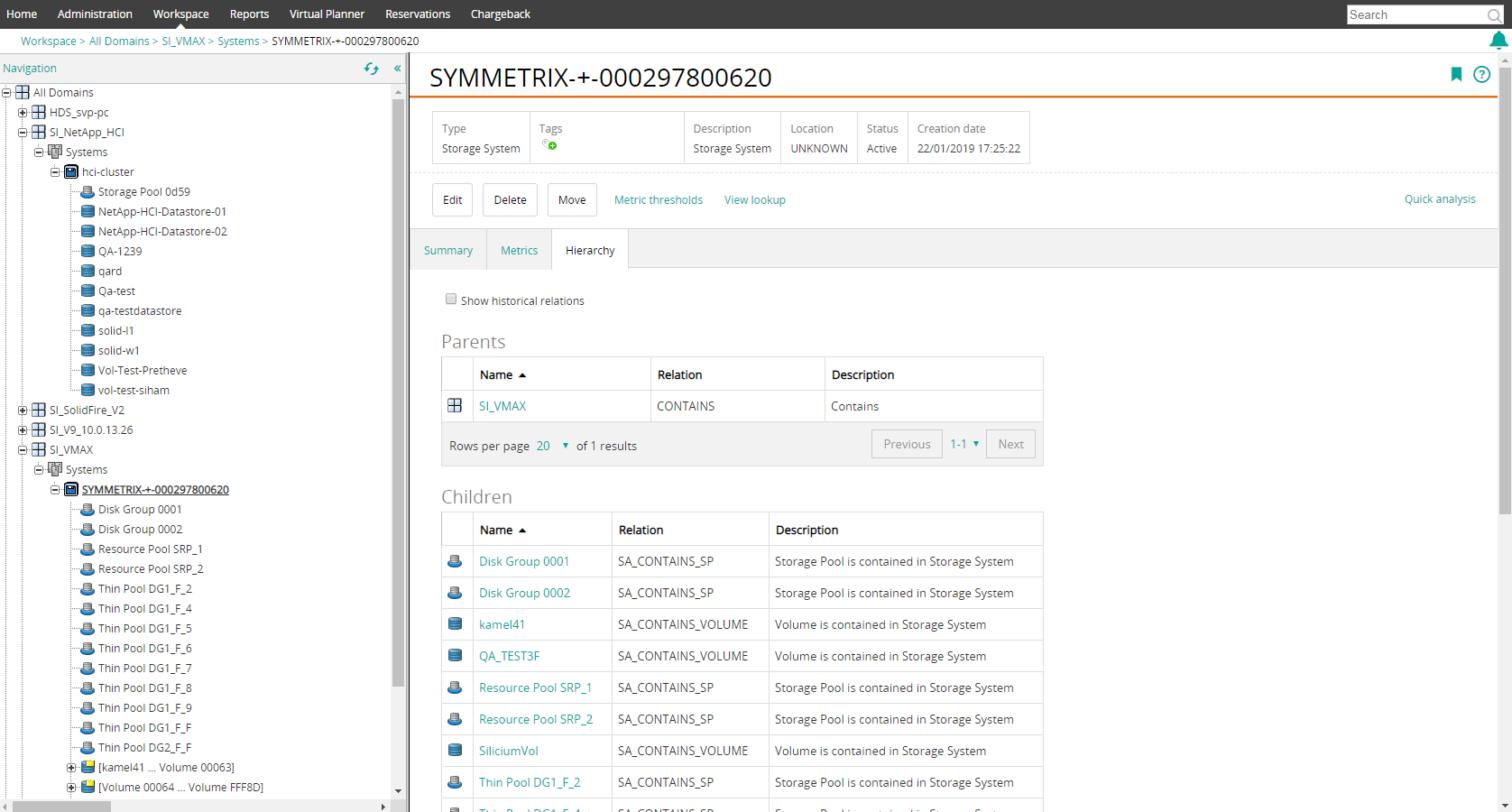Image resolution: width=1512 pixels, height=812 pixels.
Task: Open the SI_VMAX parent link in table
Action: [x=502, y=407]
